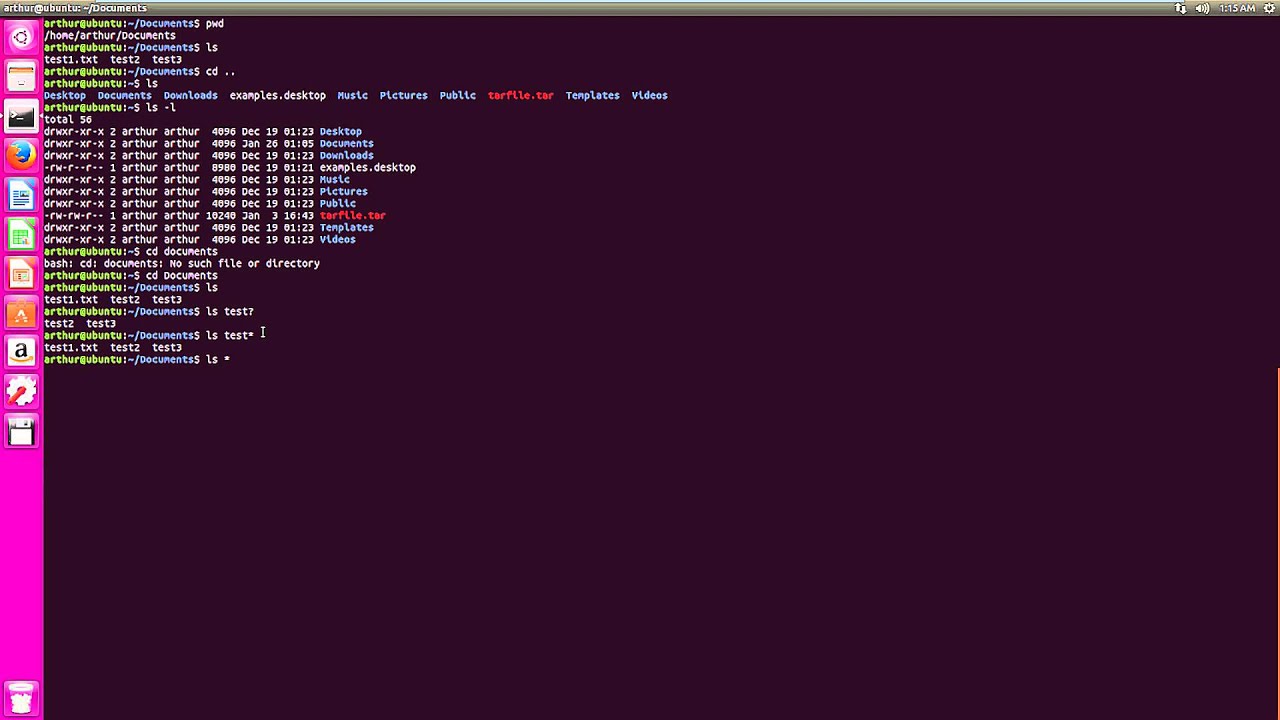Click the 'ls test?' command line

[149, 311]
